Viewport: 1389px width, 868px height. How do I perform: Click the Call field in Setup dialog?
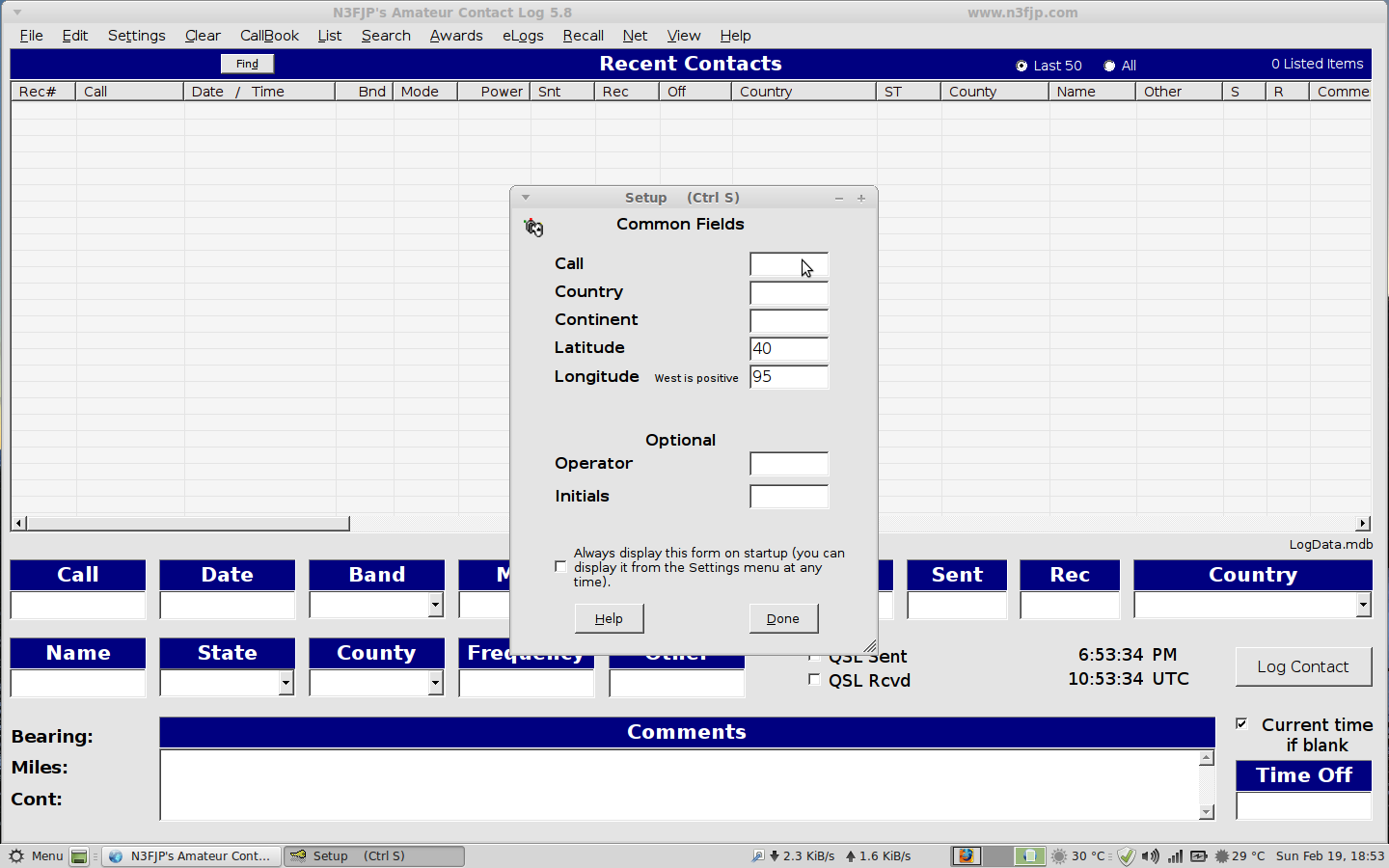[789, 265]
